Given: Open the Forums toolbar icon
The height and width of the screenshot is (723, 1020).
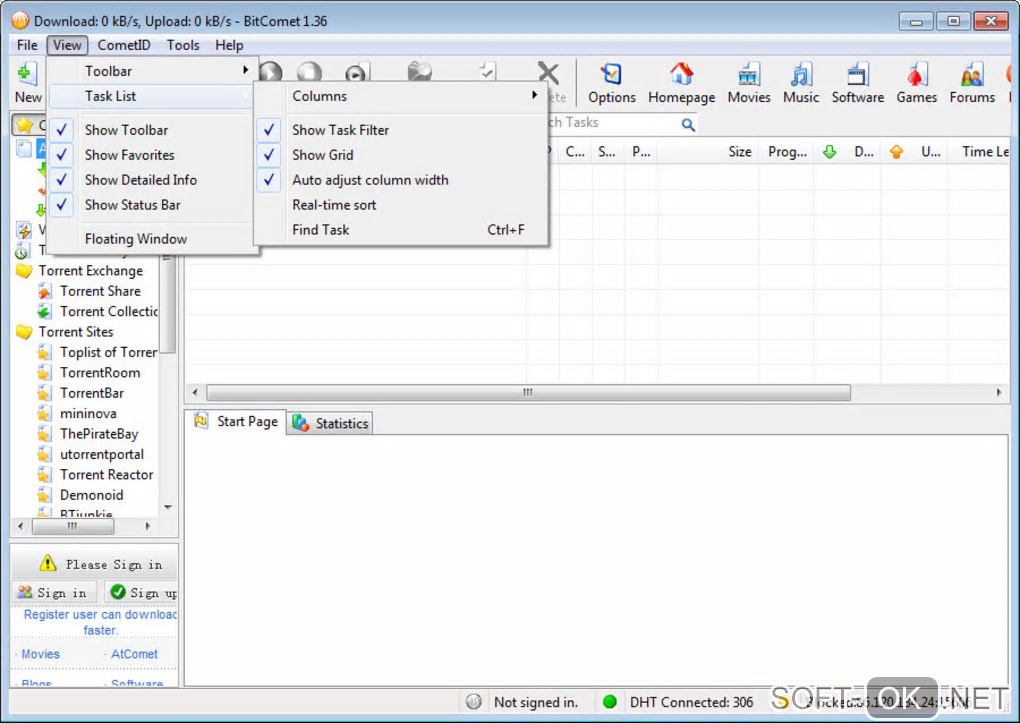Looking at the screenshot, I should pos(972,74).
